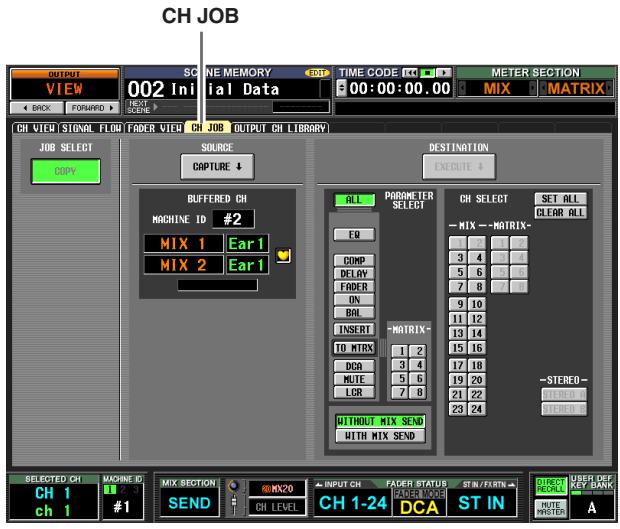The height and width of the screenshot is (529, 620).
Task: Select MIX channel 24 as destination
Action: (476, 409)
